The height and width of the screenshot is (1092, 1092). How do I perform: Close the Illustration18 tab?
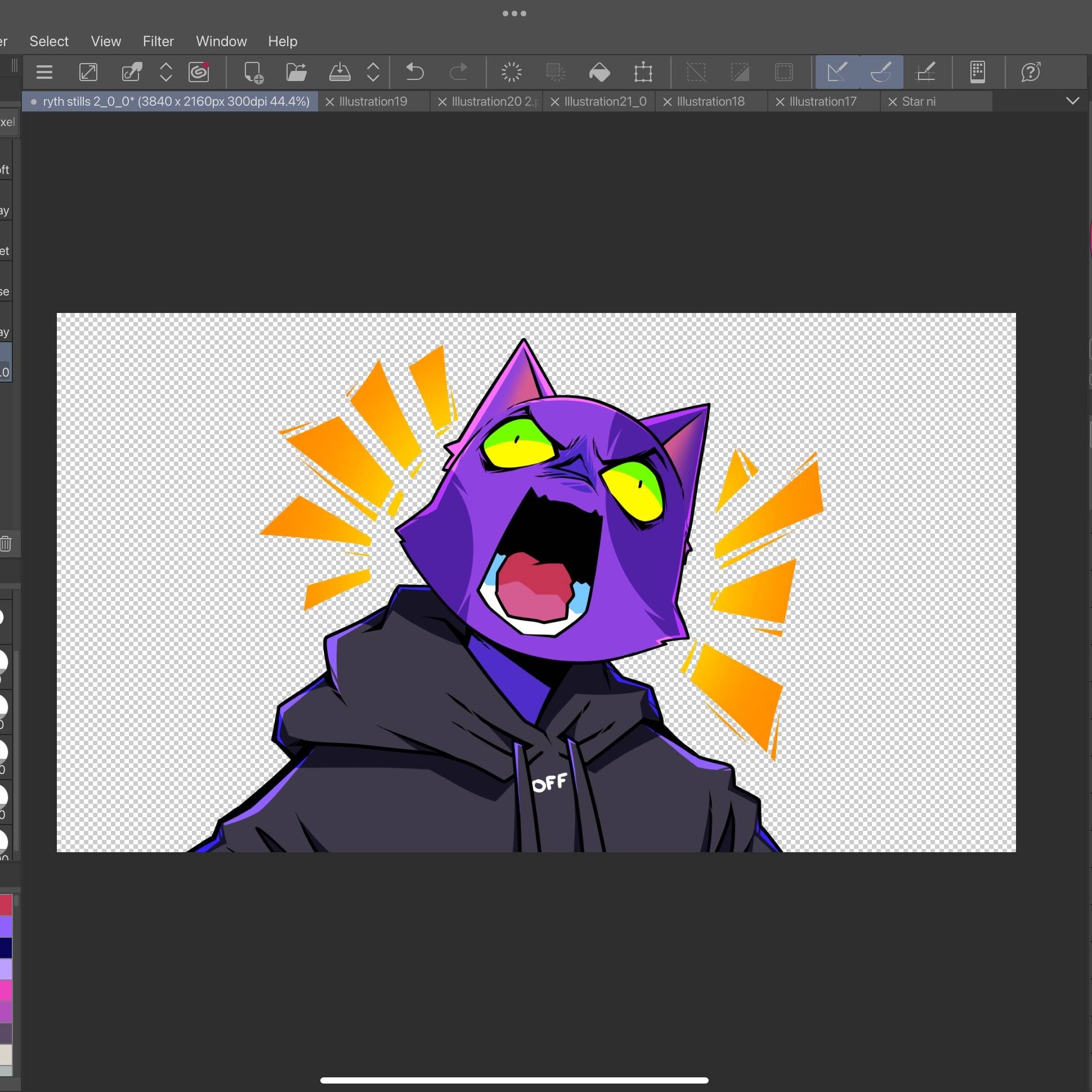click(x=667, y=102)
